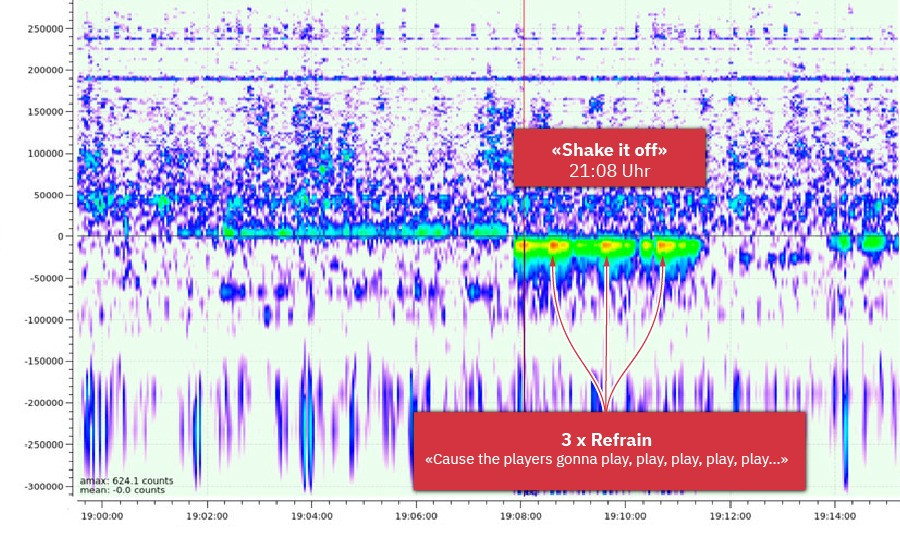The height and width of the screenshot is (539, 900).
Task: Click the 19:06:00 time axis label
Action: 415,517
